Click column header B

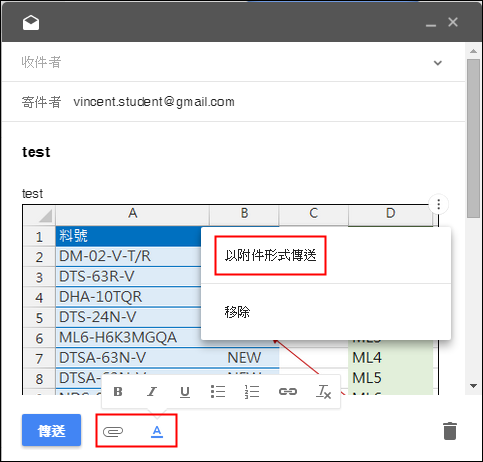(244, 213)
